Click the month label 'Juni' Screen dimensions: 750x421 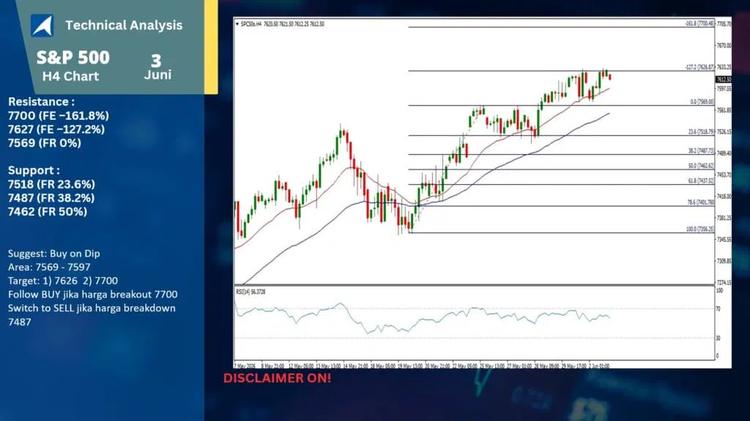pos(157,75)
